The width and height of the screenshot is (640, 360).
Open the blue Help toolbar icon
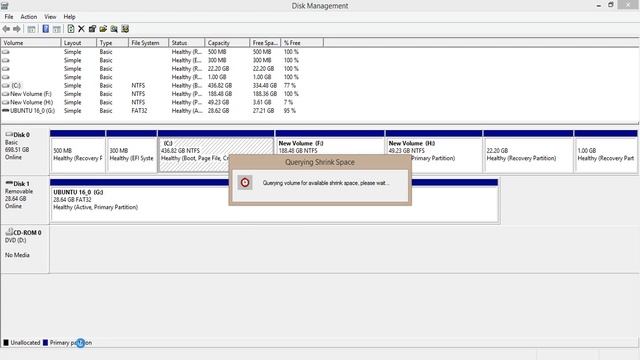(46, 29)
